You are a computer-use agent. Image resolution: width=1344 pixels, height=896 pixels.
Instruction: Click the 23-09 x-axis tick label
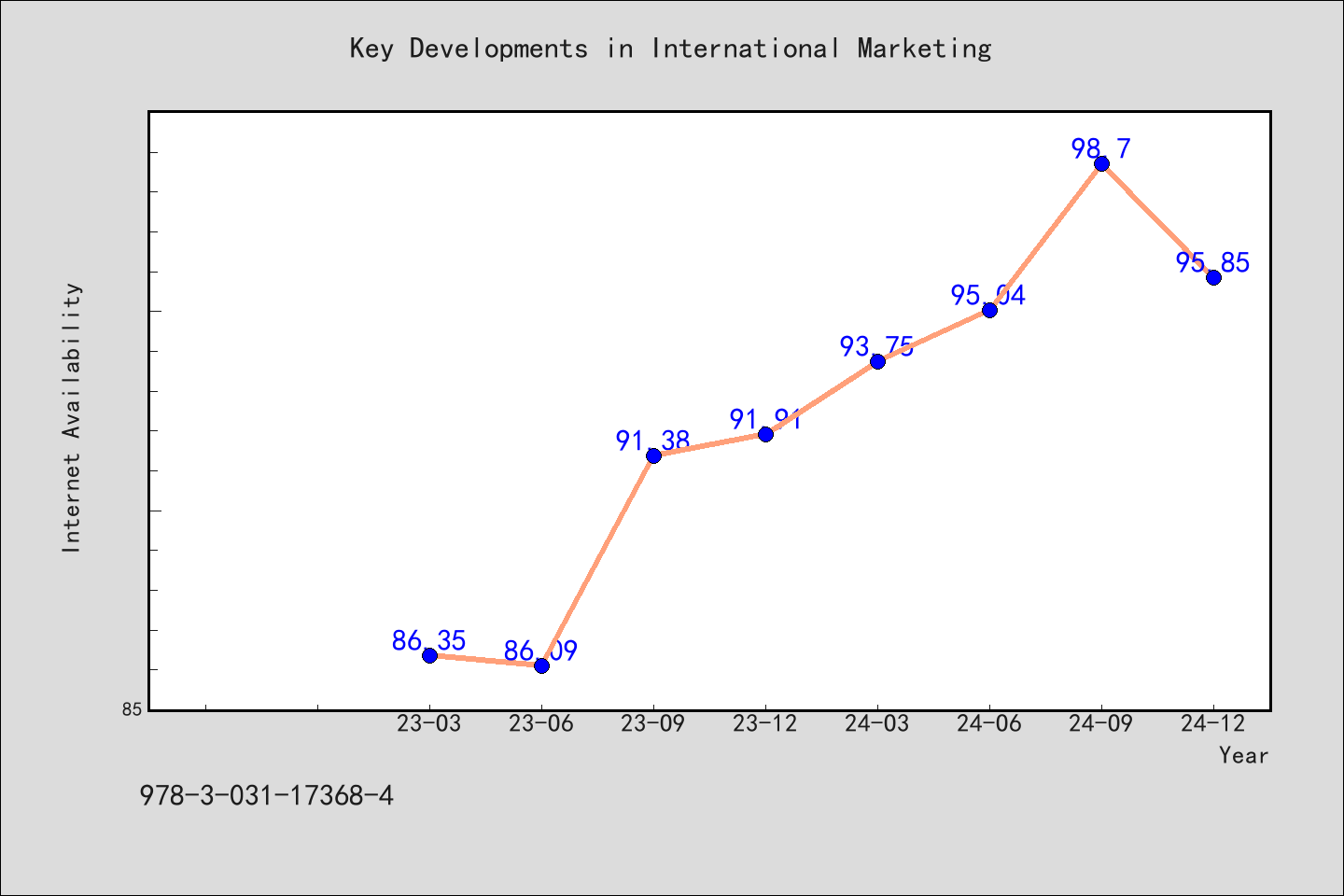pos(653,723)
